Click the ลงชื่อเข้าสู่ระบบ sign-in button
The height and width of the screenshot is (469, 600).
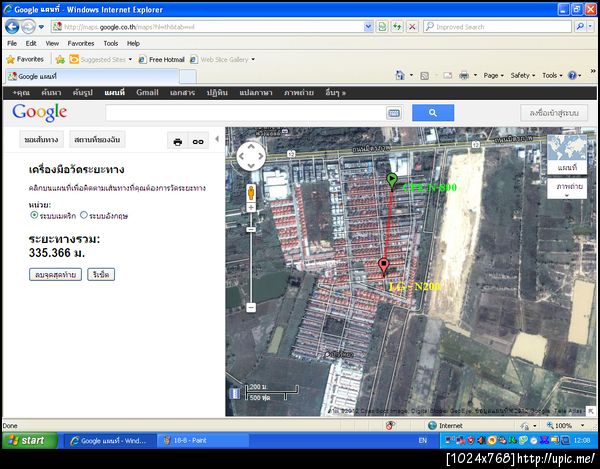[x=554, y=113]
